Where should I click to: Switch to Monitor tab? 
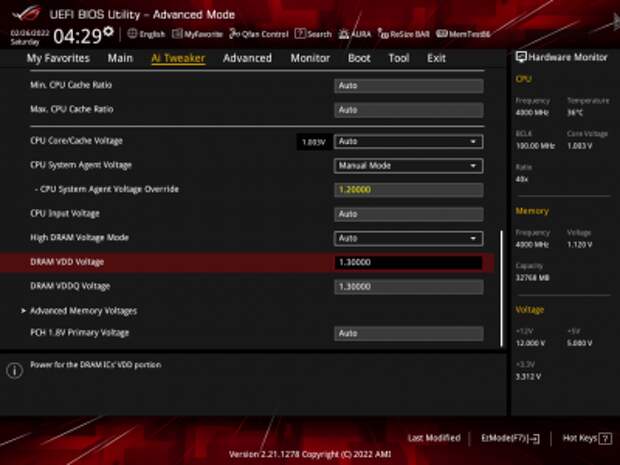tap(310, 58)
